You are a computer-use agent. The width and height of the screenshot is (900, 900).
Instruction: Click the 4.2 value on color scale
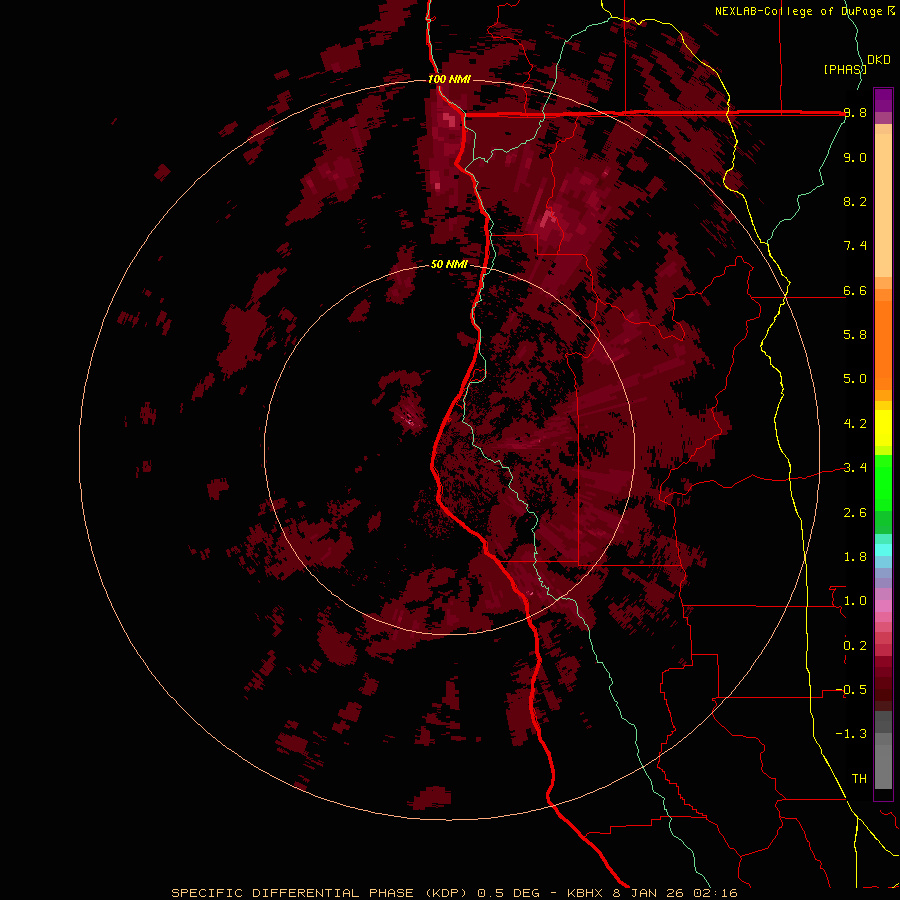pyautogui.click(x=855, y=424)
